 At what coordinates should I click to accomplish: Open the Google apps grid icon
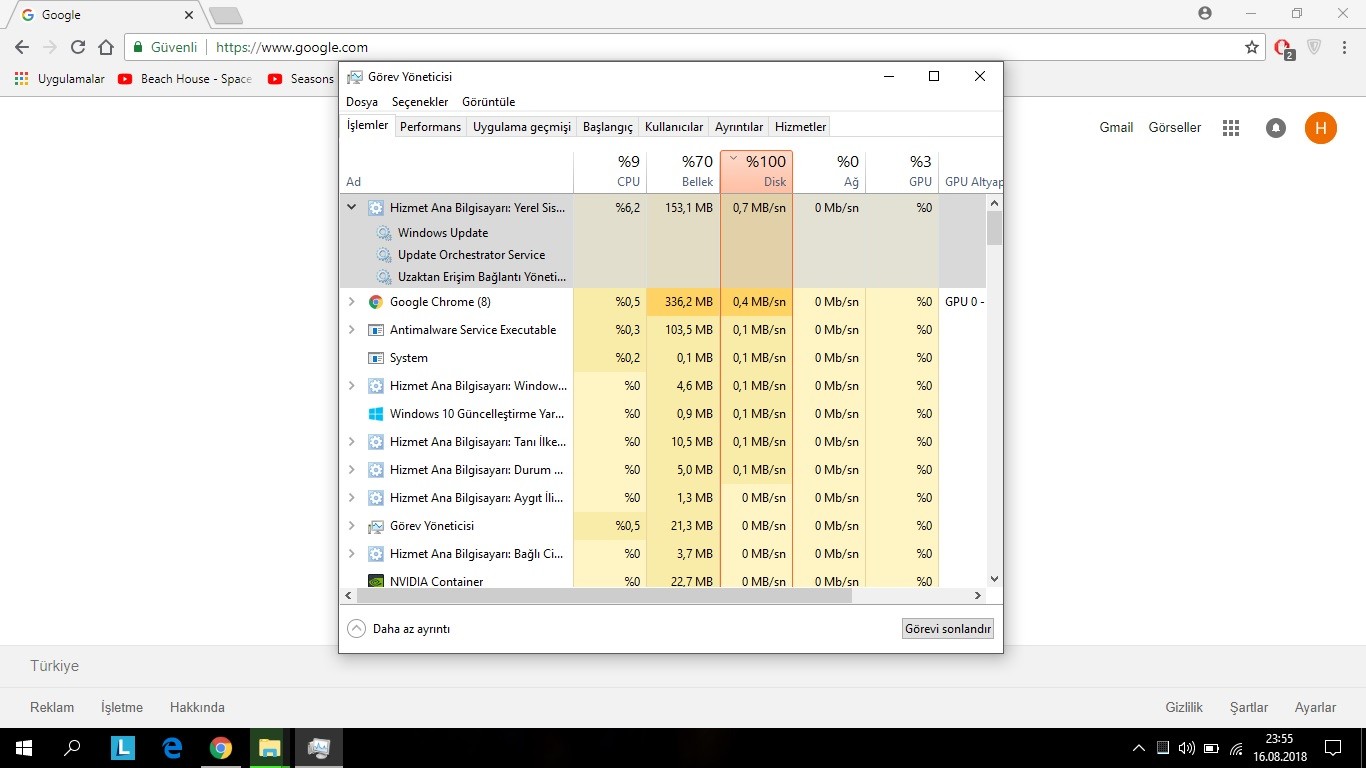point(1231,128)
